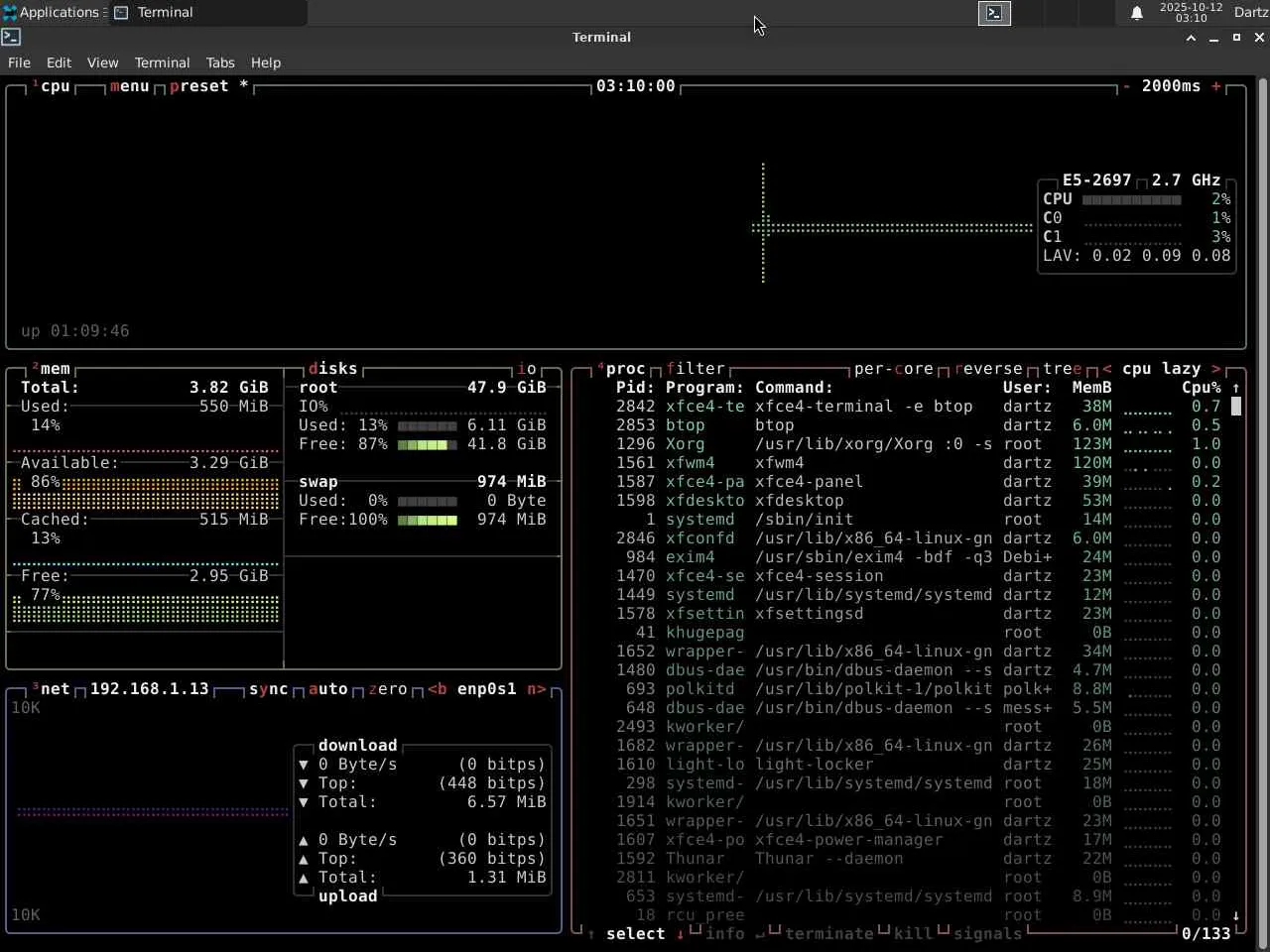Image resolution: width=1270 pixels, height=952 pixels.
Task: Open the Applications menu icon
Action: 10,13
